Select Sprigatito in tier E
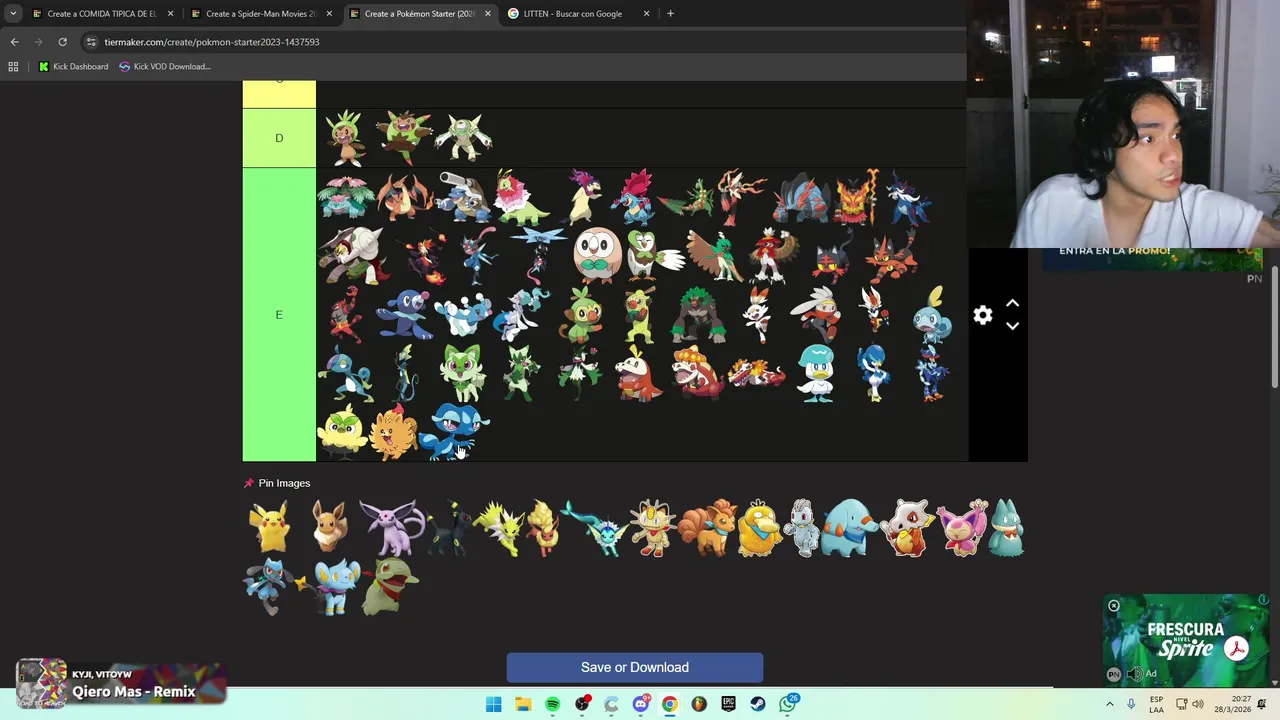This screenshot has height=720, width=1280. [x=462, y=372]
